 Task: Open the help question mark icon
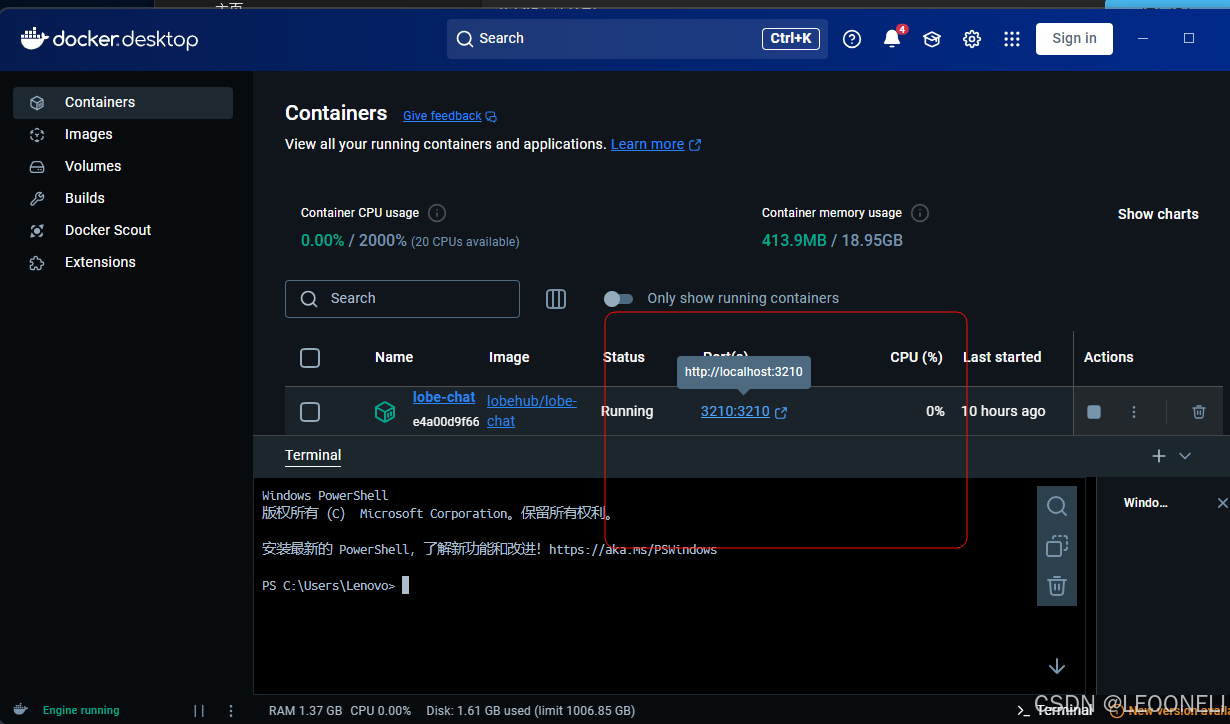[852, 39]
